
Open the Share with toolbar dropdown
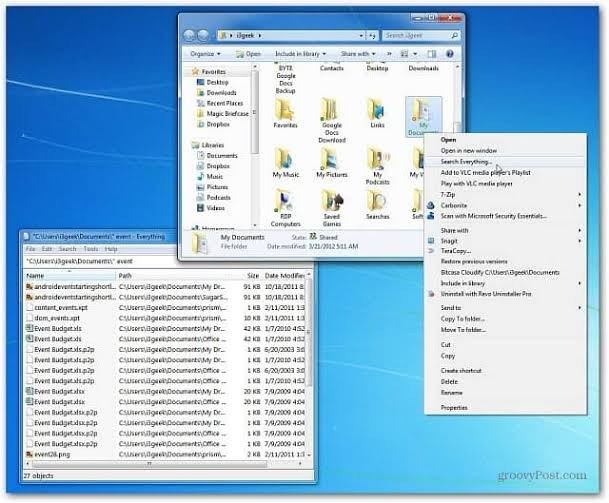tap(358, 54)
